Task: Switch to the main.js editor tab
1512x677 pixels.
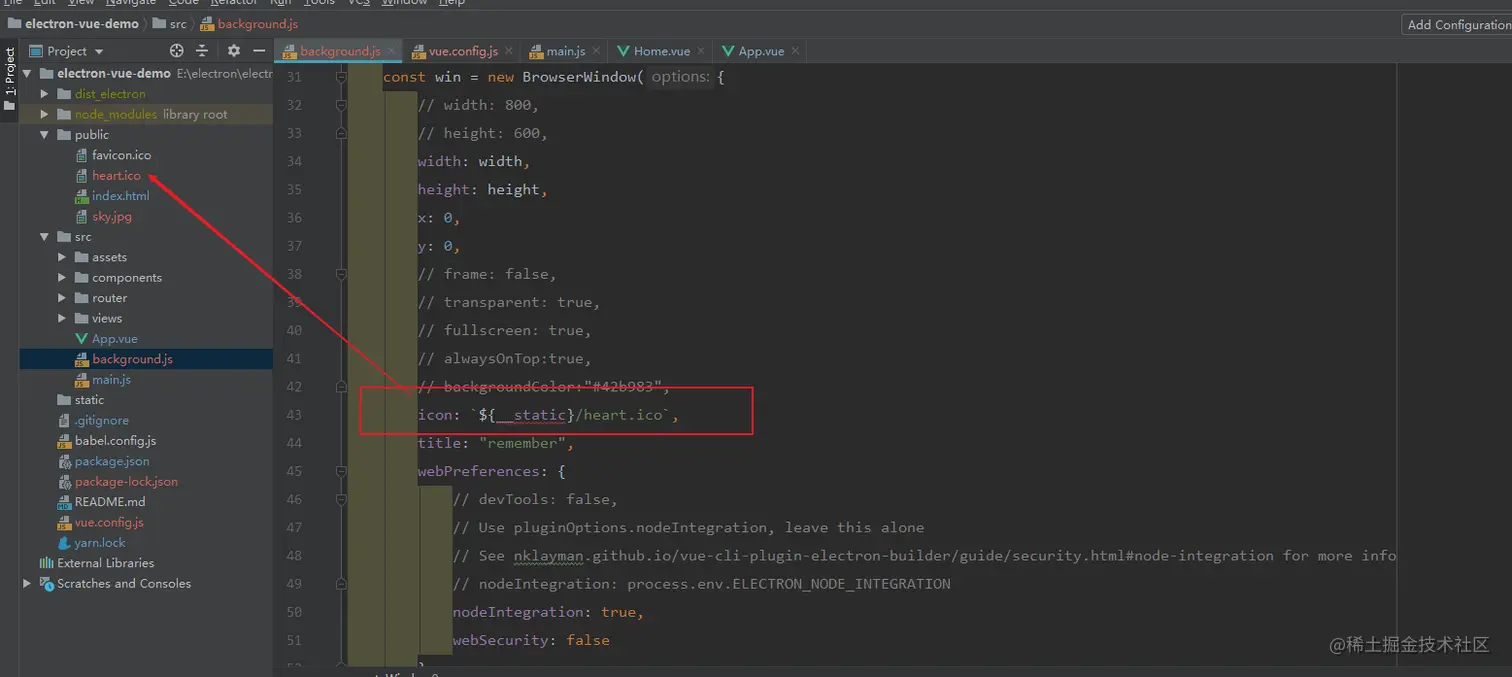Action: [563, 51]
